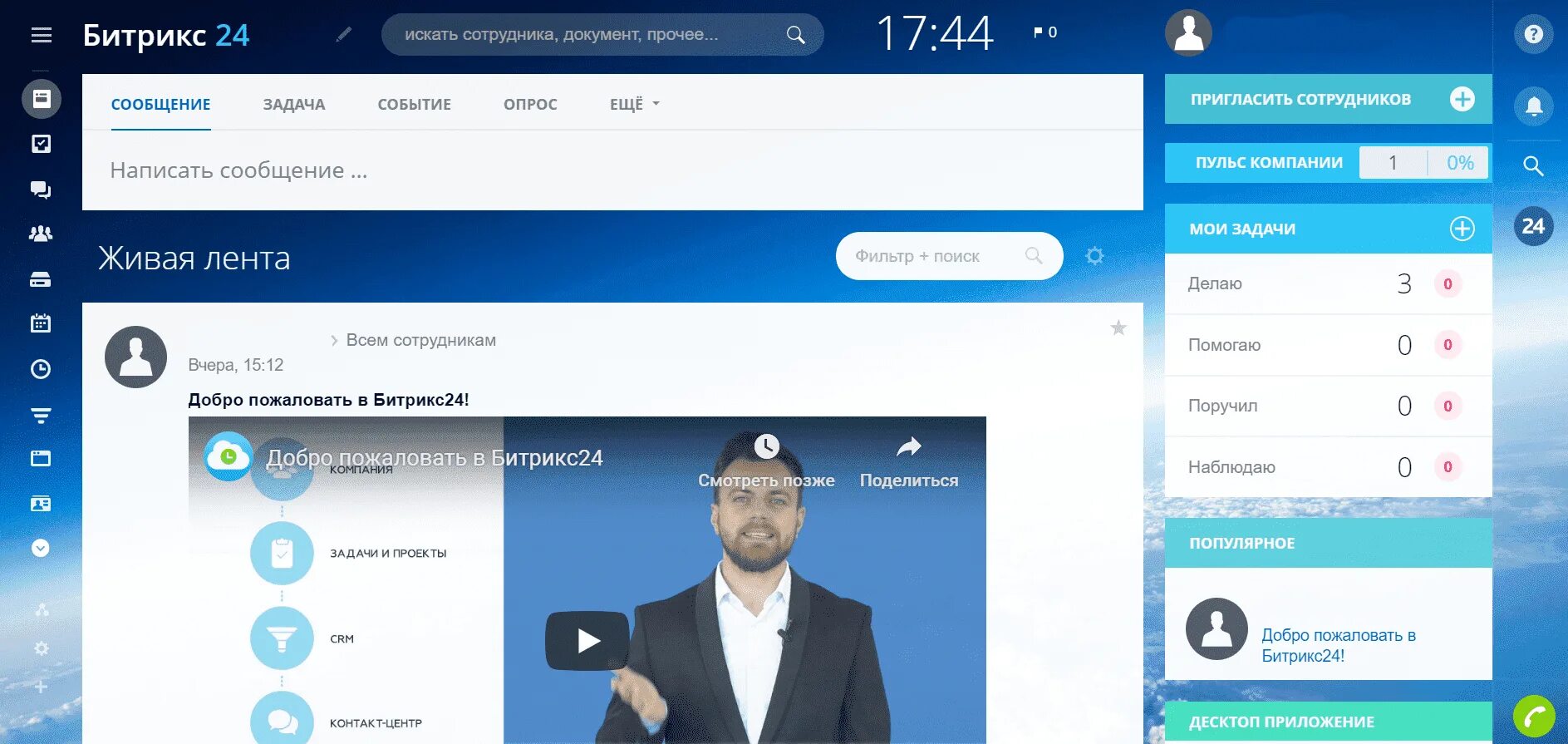This screenshot has width=1568, height=744.
Task: Open Десктоп приложение block
Action: pos(1329,722)
